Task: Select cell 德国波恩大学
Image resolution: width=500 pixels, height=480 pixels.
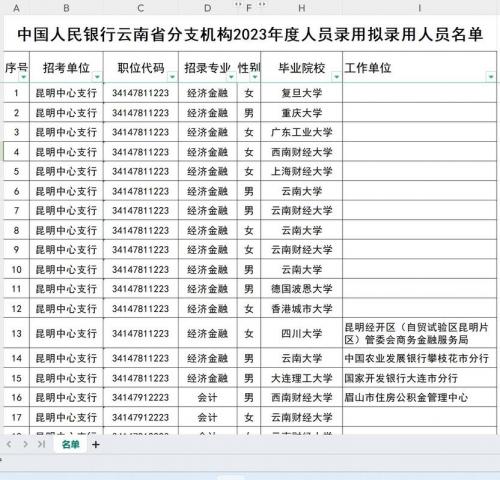Action: 302,289
